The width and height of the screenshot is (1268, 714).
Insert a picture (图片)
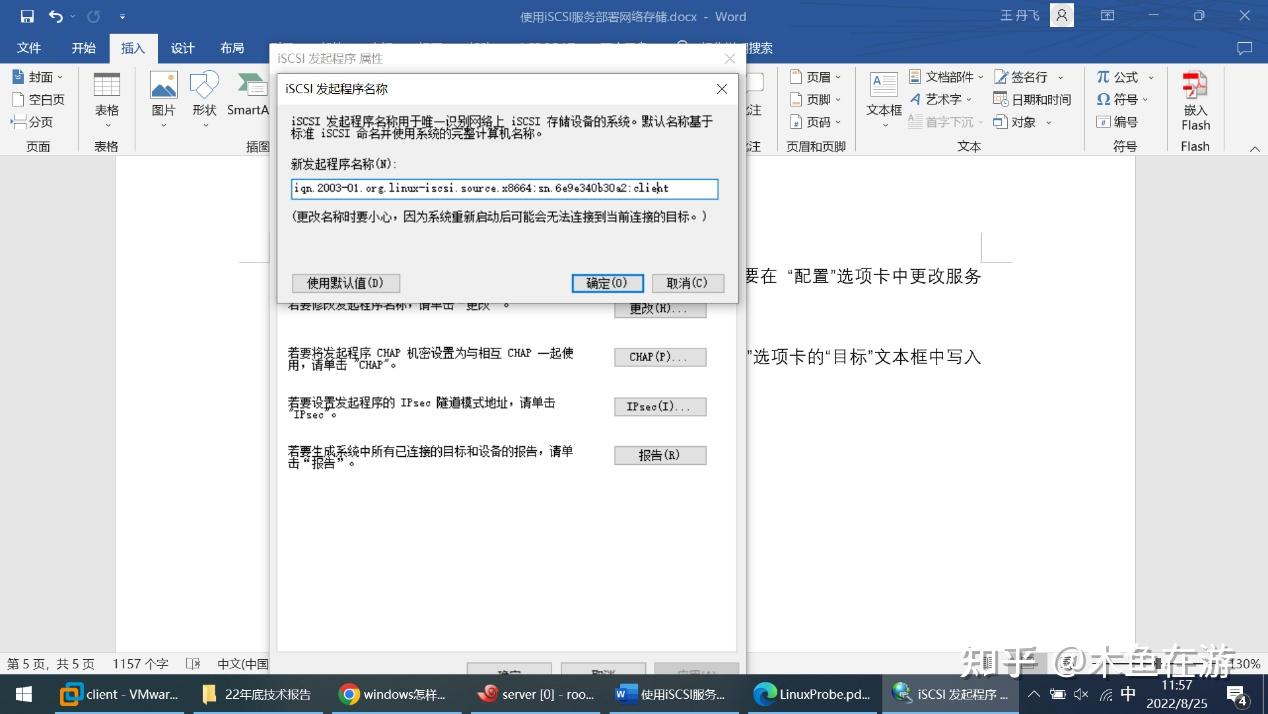tap(162, 95)
